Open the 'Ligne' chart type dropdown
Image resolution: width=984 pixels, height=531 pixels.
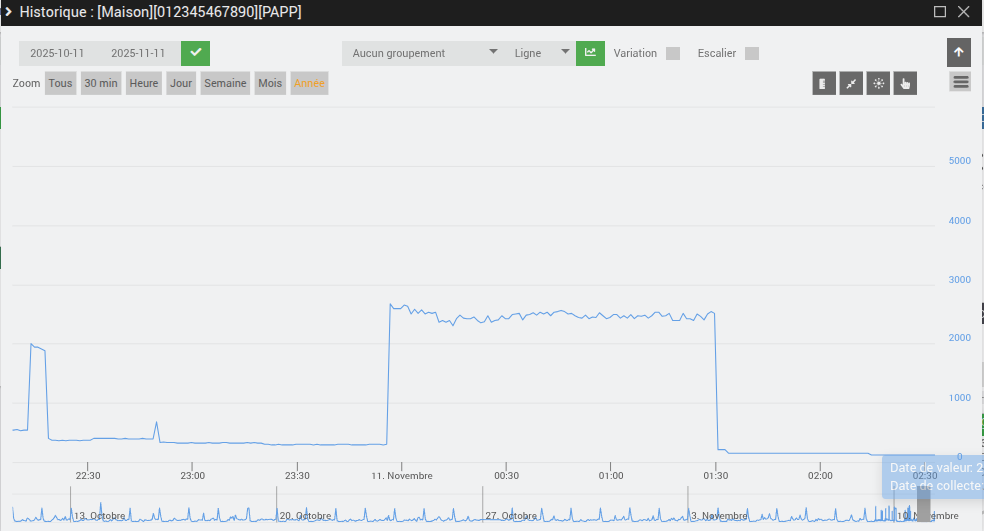pyautogui.click(x=541, y=53)
